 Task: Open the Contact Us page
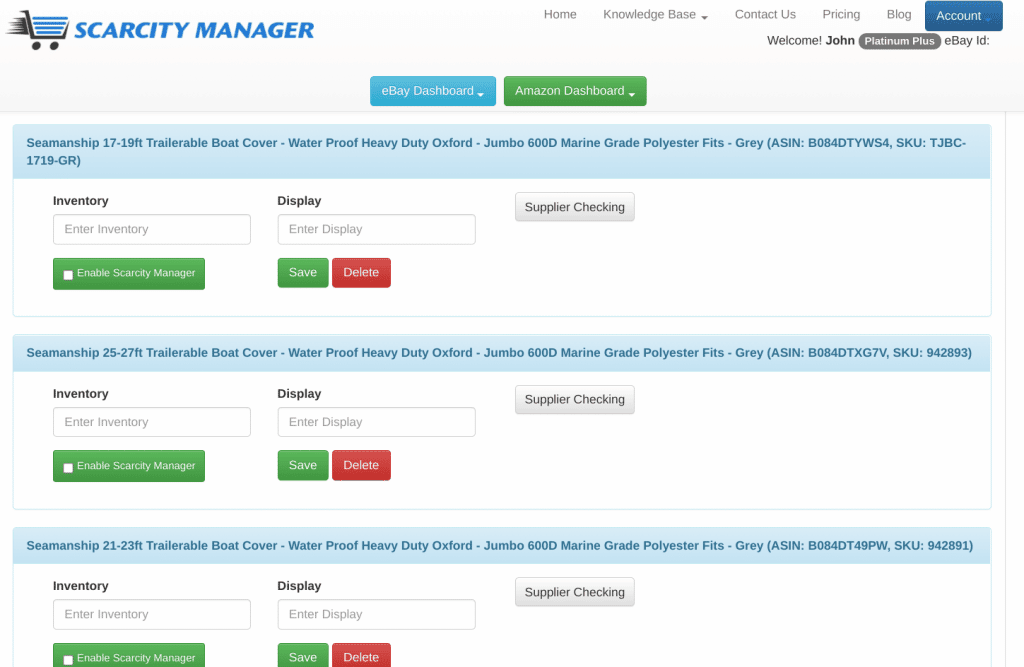(x=765, y=14)
